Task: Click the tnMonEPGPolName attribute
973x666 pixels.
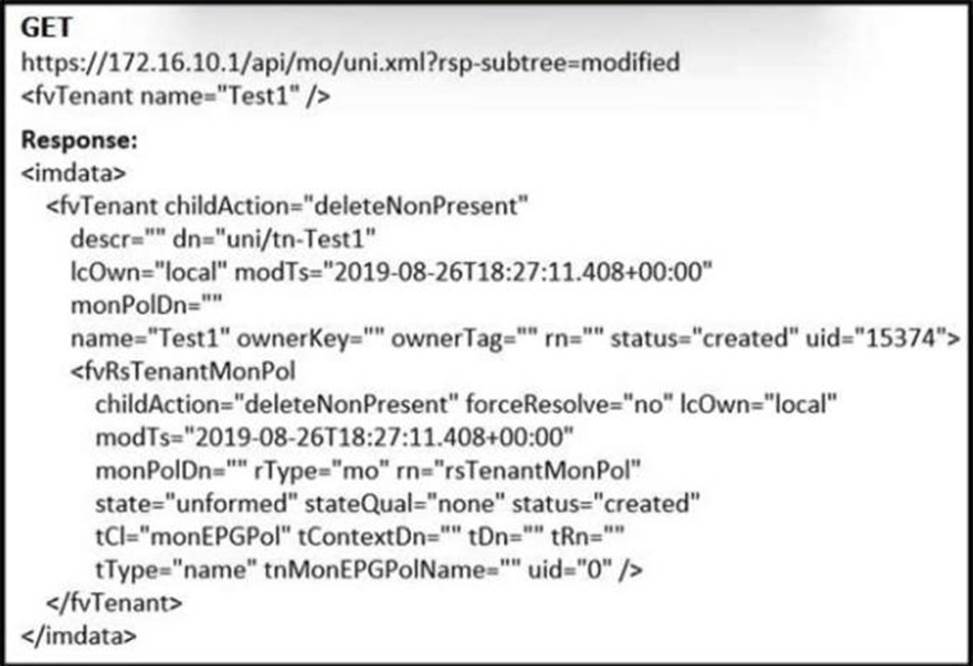Action: click(392, 570)
